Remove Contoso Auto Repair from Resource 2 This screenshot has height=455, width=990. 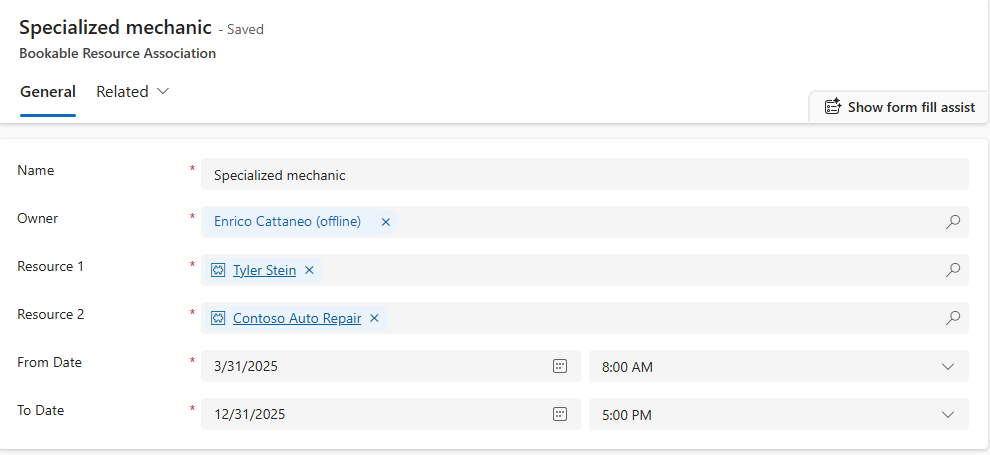point(374,318)
